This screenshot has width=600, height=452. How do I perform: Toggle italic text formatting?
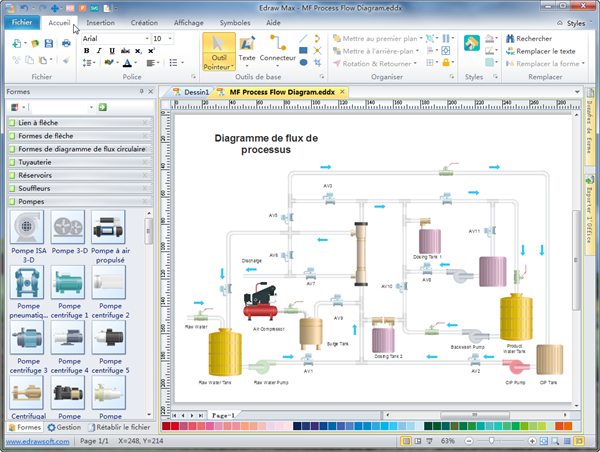99,51
